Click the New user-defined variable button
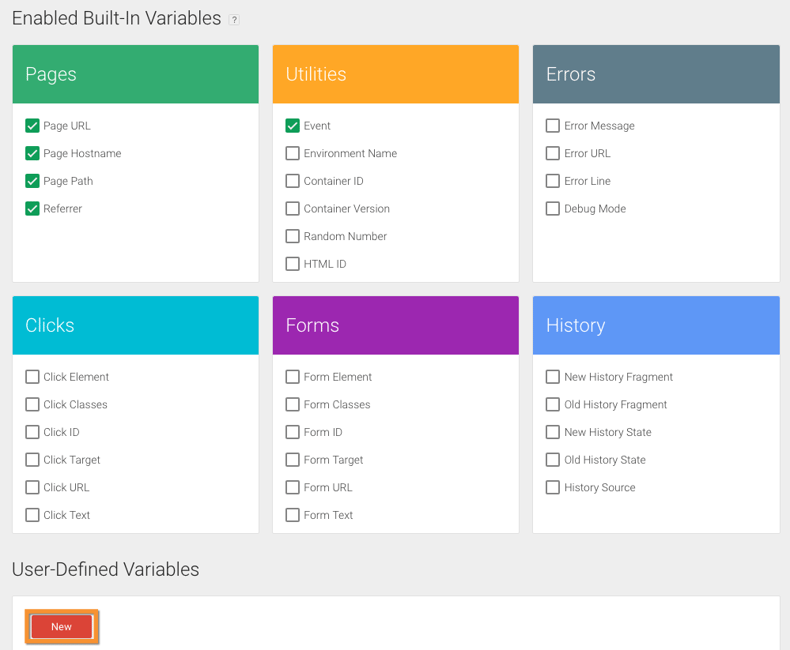 click(61, 626)
